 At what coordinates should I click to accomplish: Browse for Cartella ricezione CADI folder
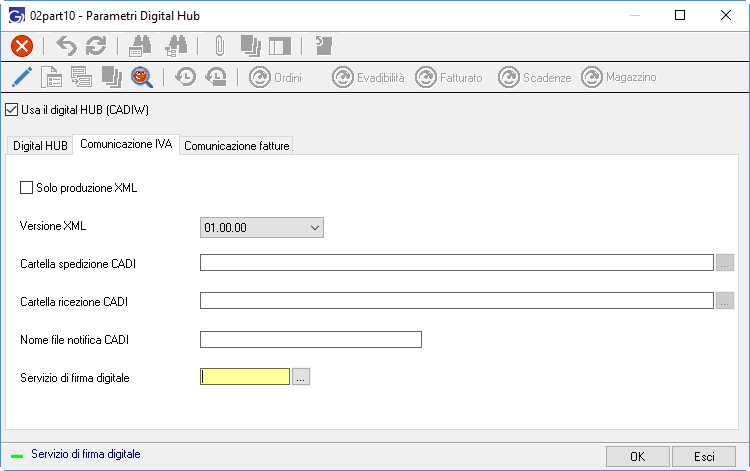(725, 301)
